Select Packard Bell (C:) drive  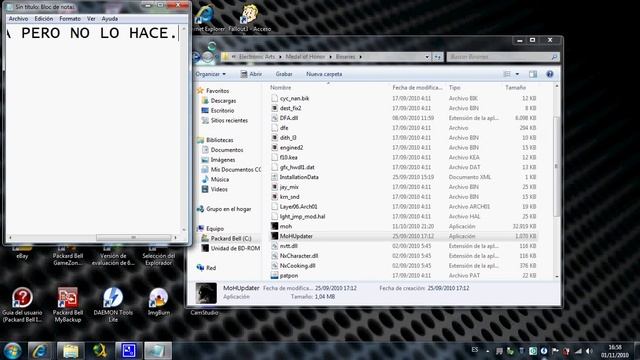(231, 238)
